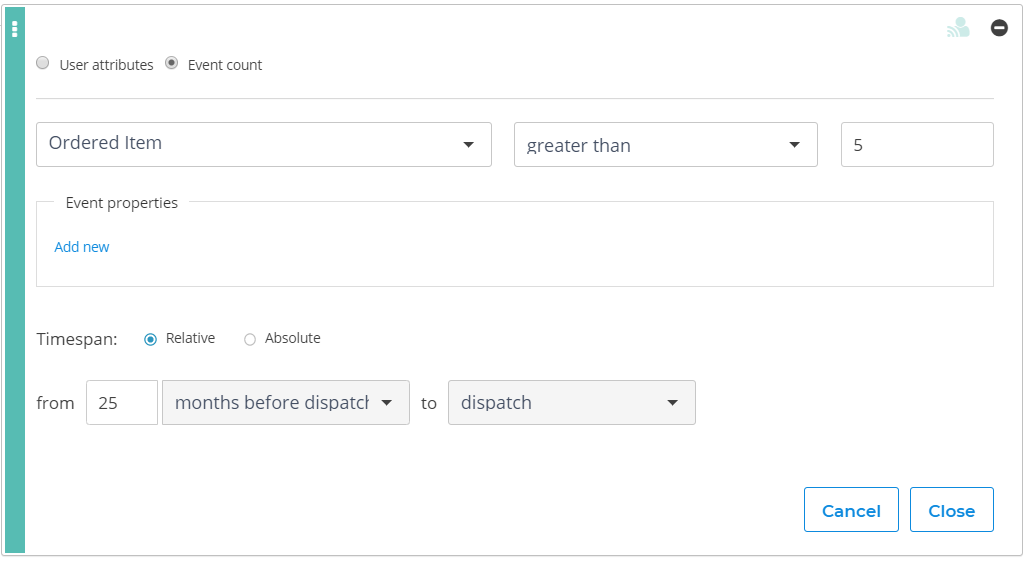1023x561 pixels.
Task: Click the user feed icon at top right
Action: tap(958, 27)
